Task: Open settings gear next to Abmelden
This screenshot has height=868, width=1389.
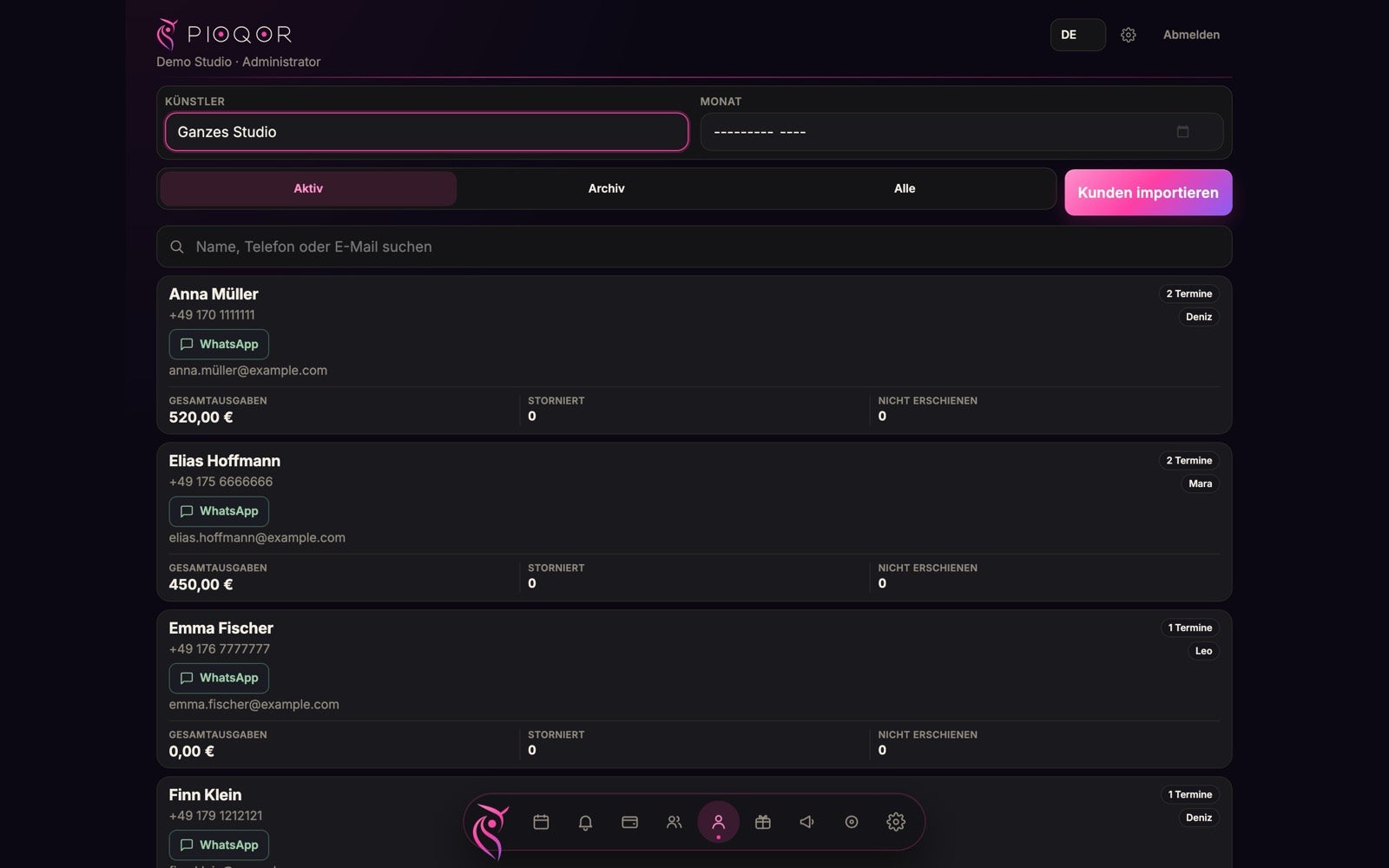Action: point(1129,35)
